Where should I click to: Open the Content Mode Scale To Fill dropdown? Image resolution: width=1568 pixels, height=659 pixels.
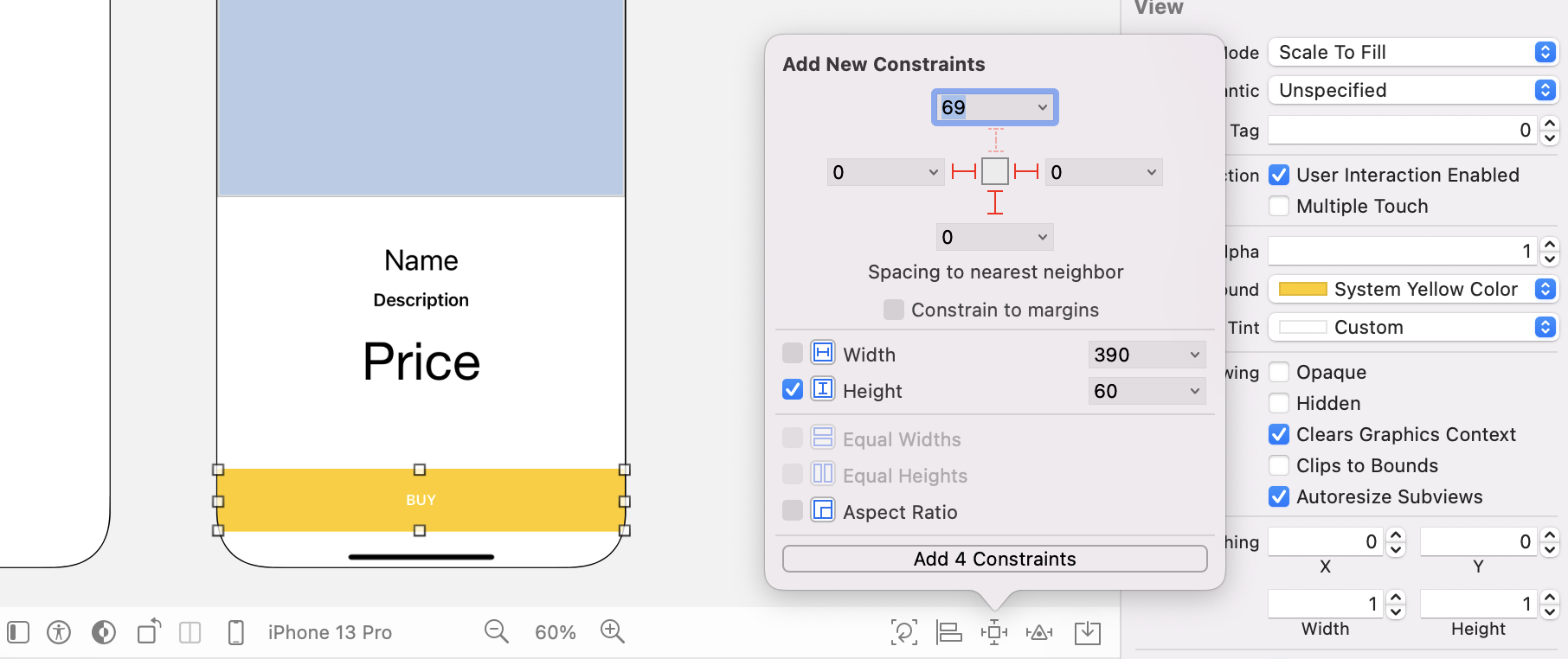pyautogui.click(x=1412, y=52)
